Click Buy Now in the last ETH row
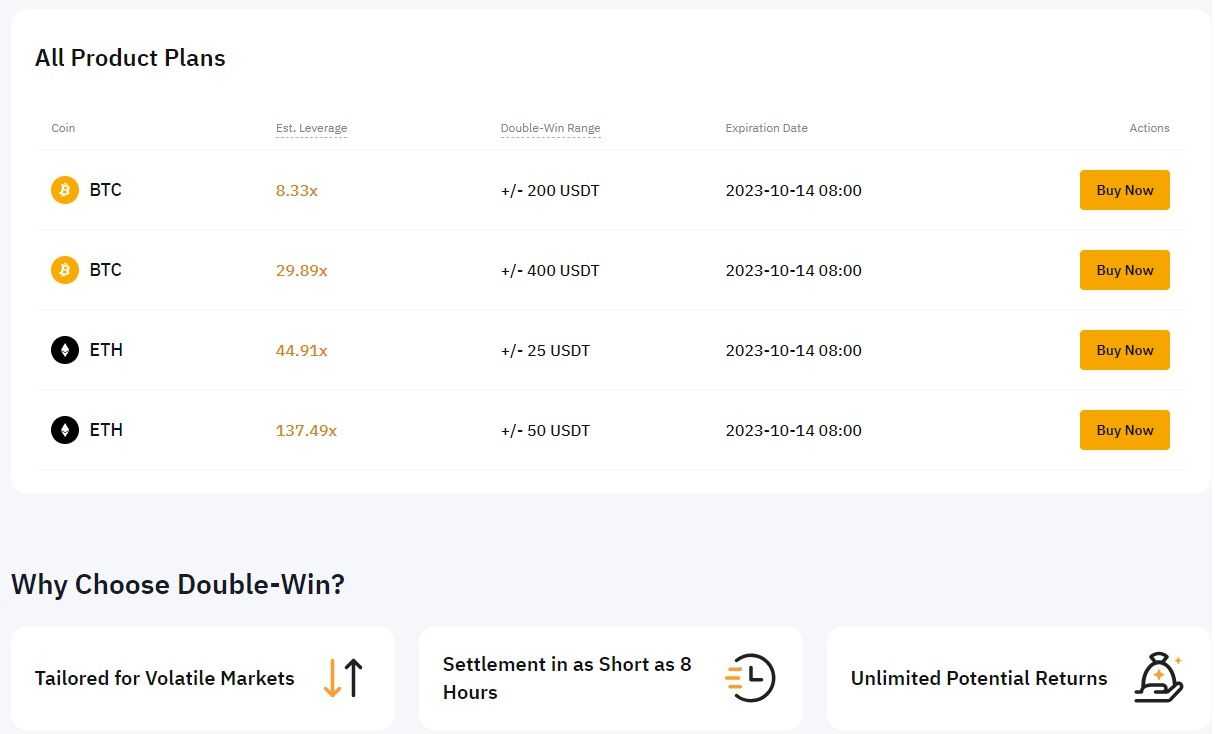 [1124, 429]
